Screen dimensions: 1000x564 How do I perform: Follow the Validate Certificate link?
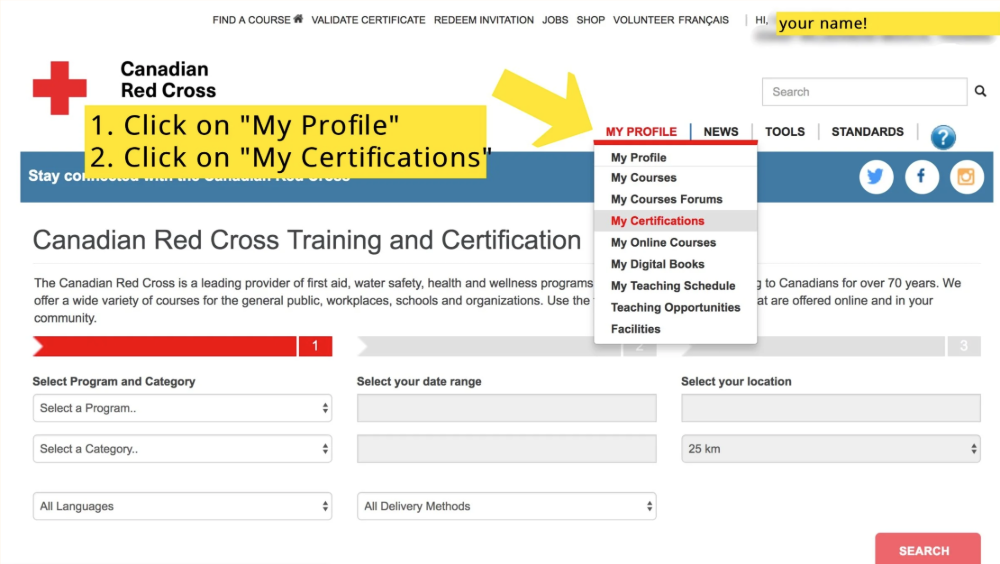pos(368,20)
